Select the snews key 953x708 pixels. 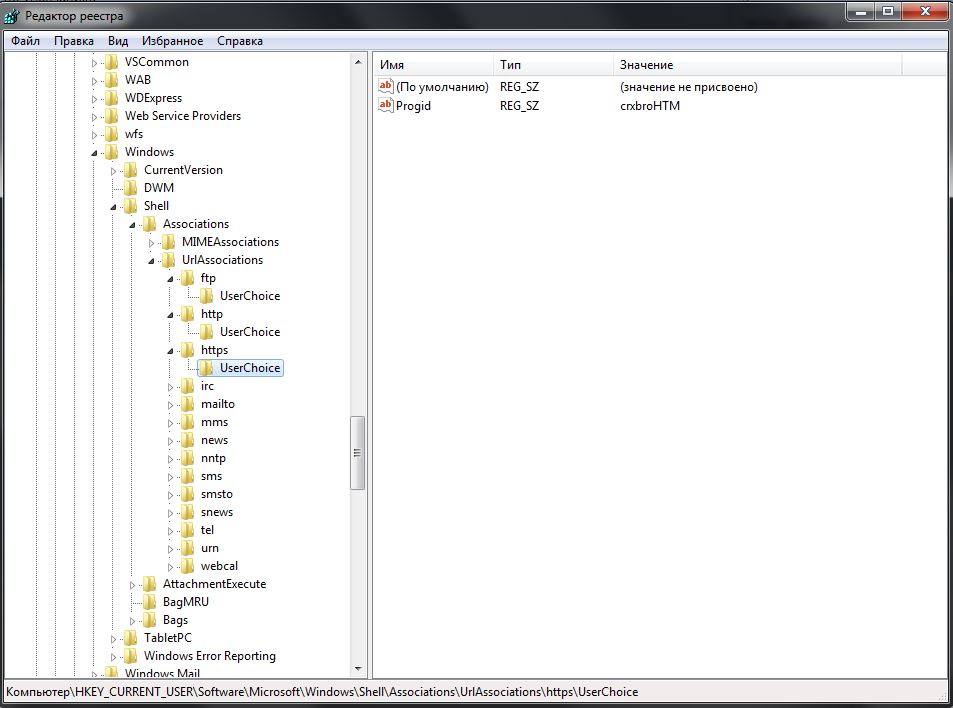pyautogui.click(x=217, y=512)
